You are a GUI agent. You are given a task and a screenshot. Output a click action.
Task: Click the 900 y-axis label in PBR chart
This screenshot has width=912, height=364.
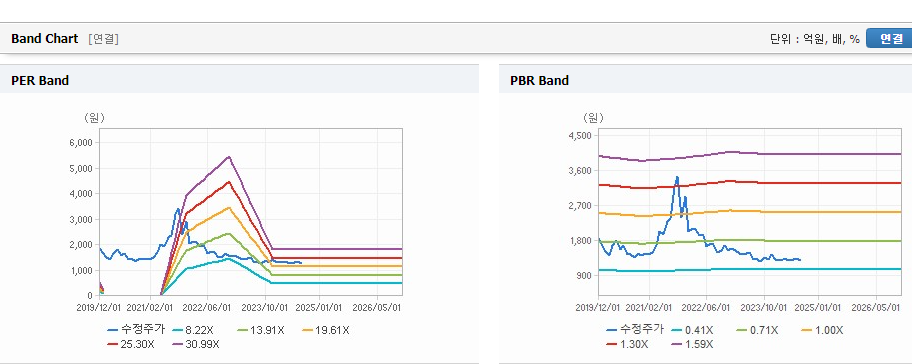[x=585, y=275]
